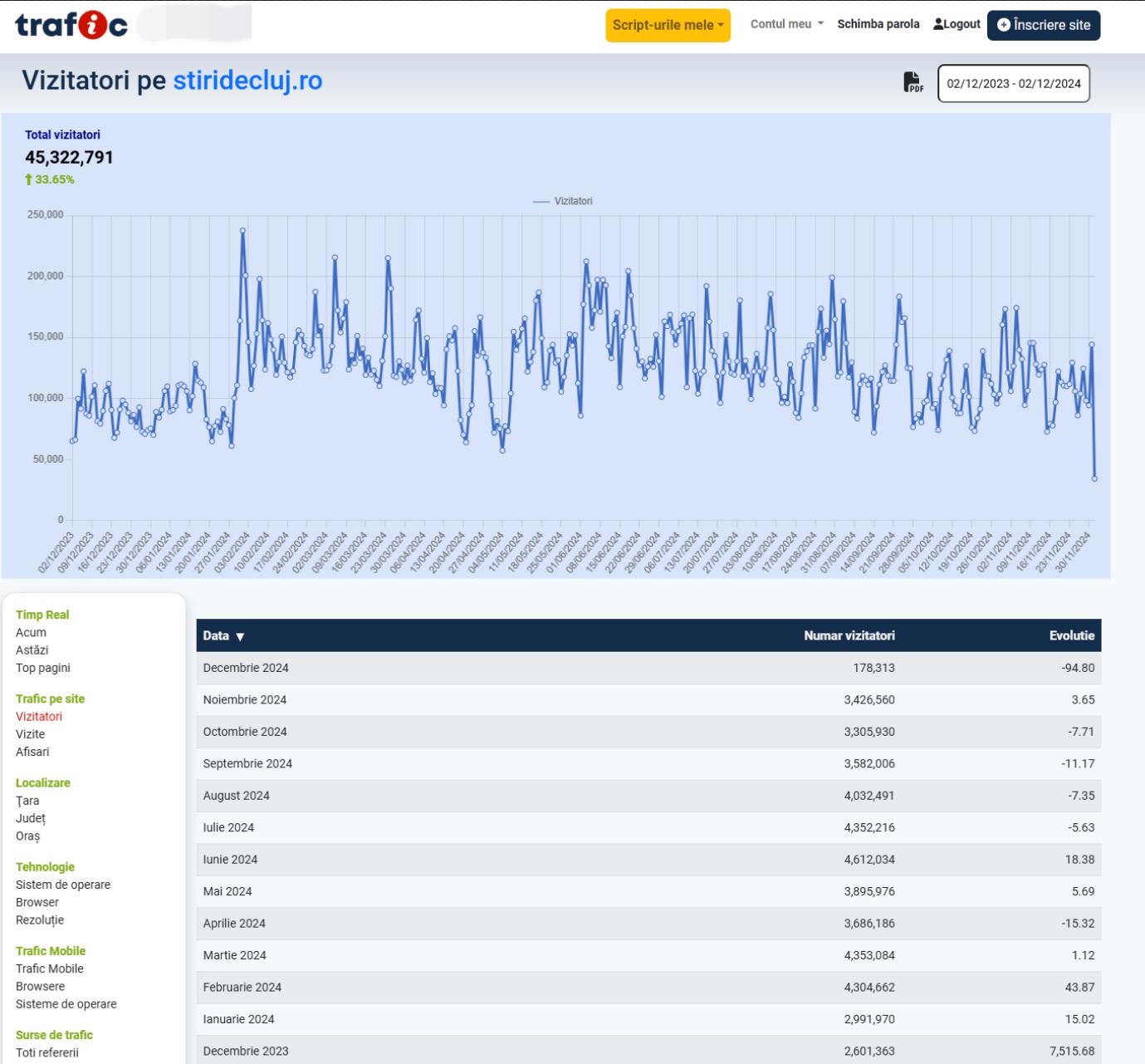
Task: Click the Iulie 2024 row
Action: 648,827
